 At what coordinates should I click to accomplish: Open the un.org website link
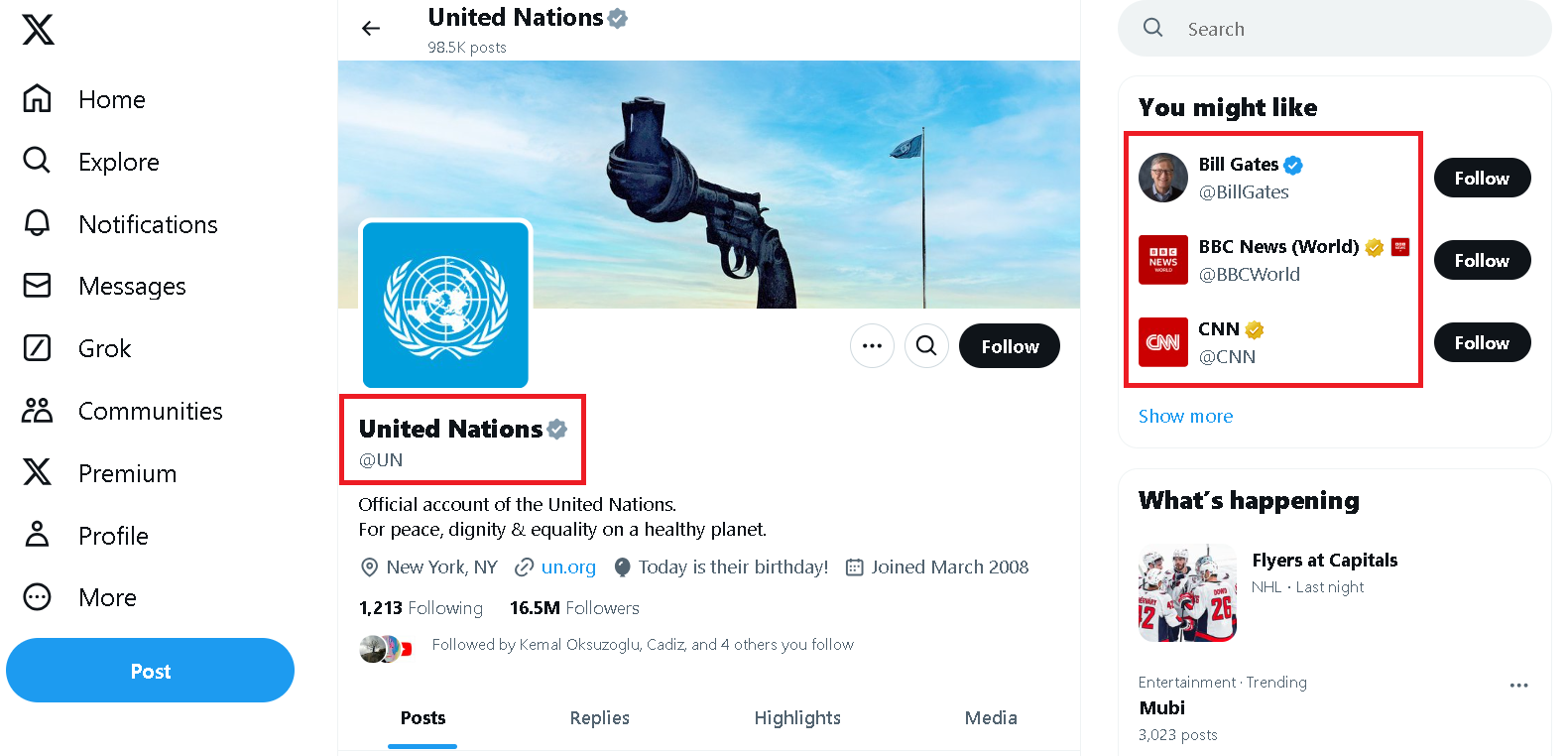[567, 567]
